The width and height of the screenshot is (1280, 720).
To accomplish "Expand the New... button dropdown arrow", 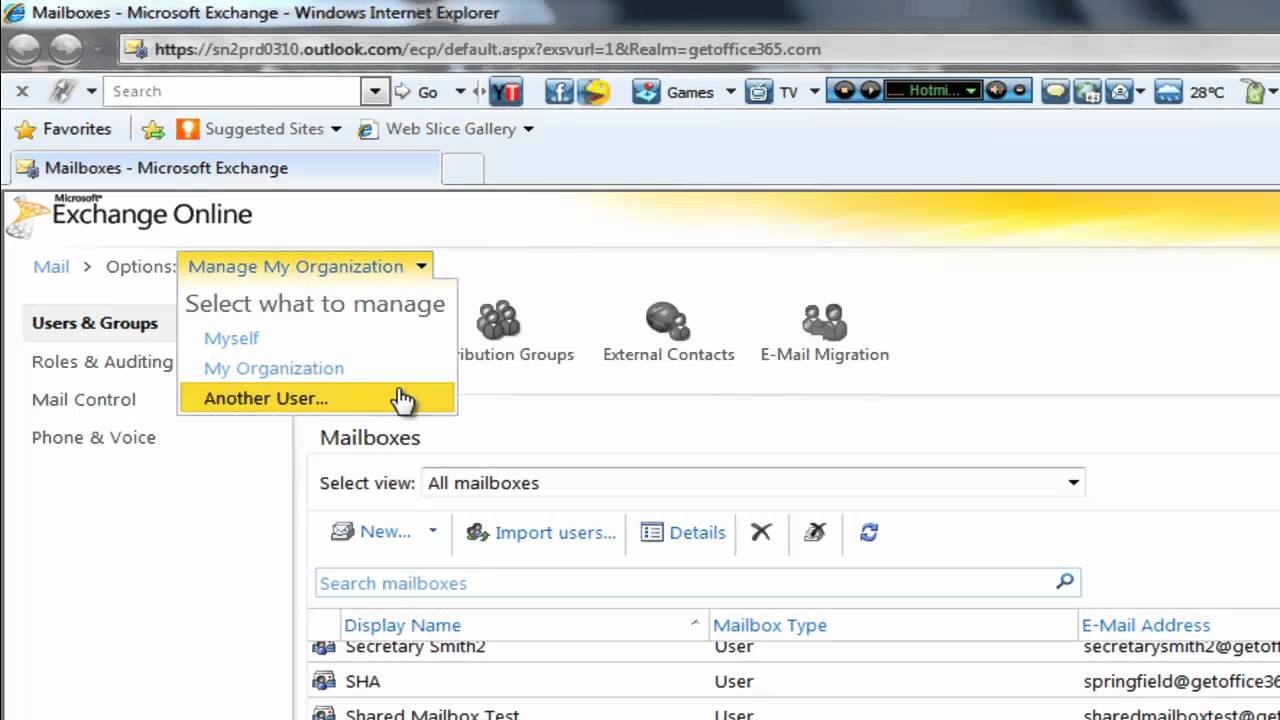I will pyautogui.click(x=433, y=531).
